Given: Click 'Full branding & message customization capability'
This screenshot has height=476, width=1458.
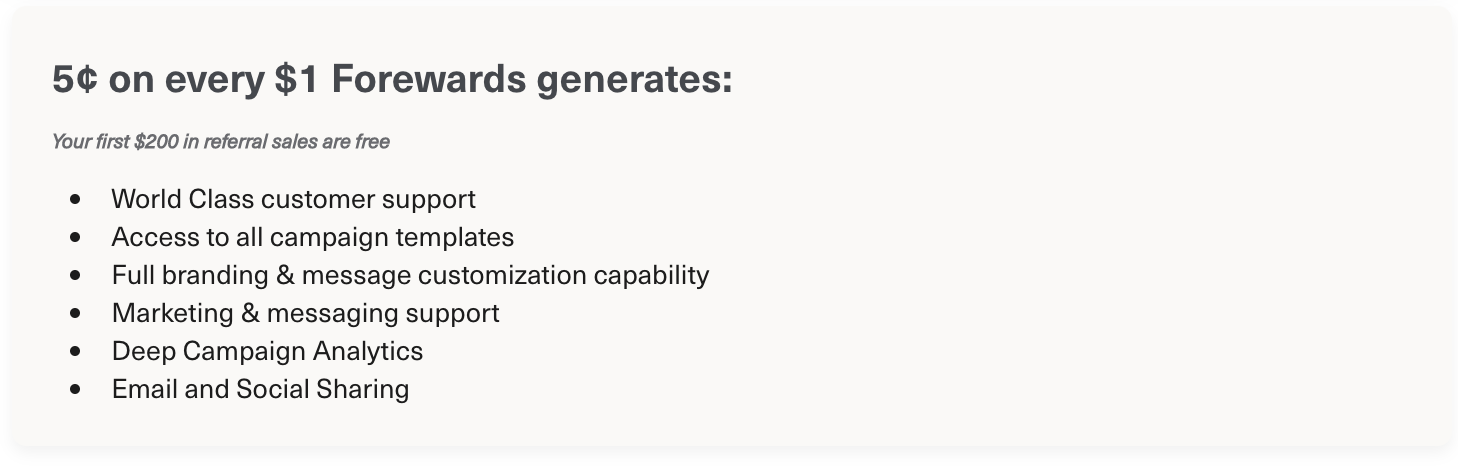Looking at the screenshot, I should click(410, 275).
